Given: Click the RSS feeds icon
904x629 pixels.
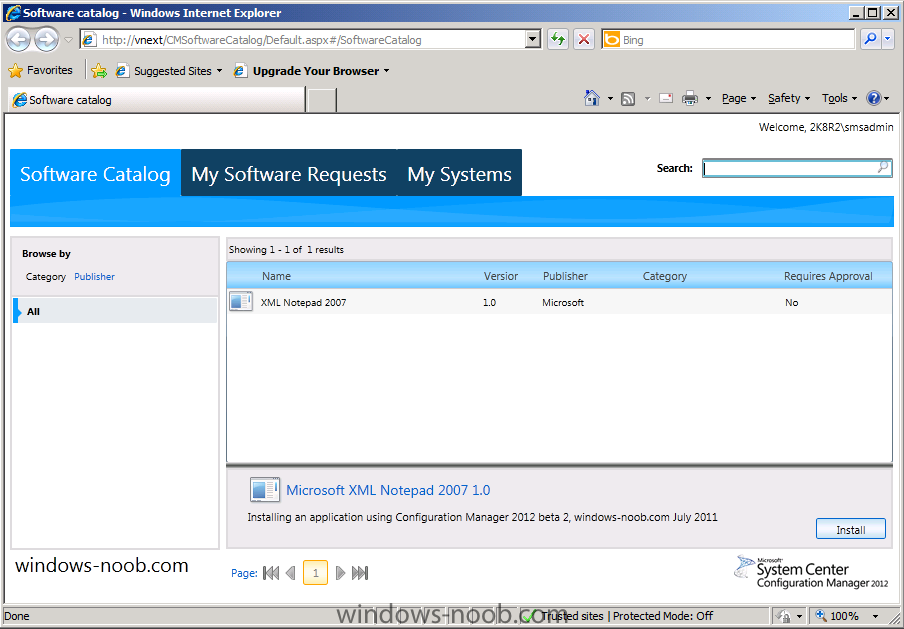Looking at the screenshot, I should [628, 99].
